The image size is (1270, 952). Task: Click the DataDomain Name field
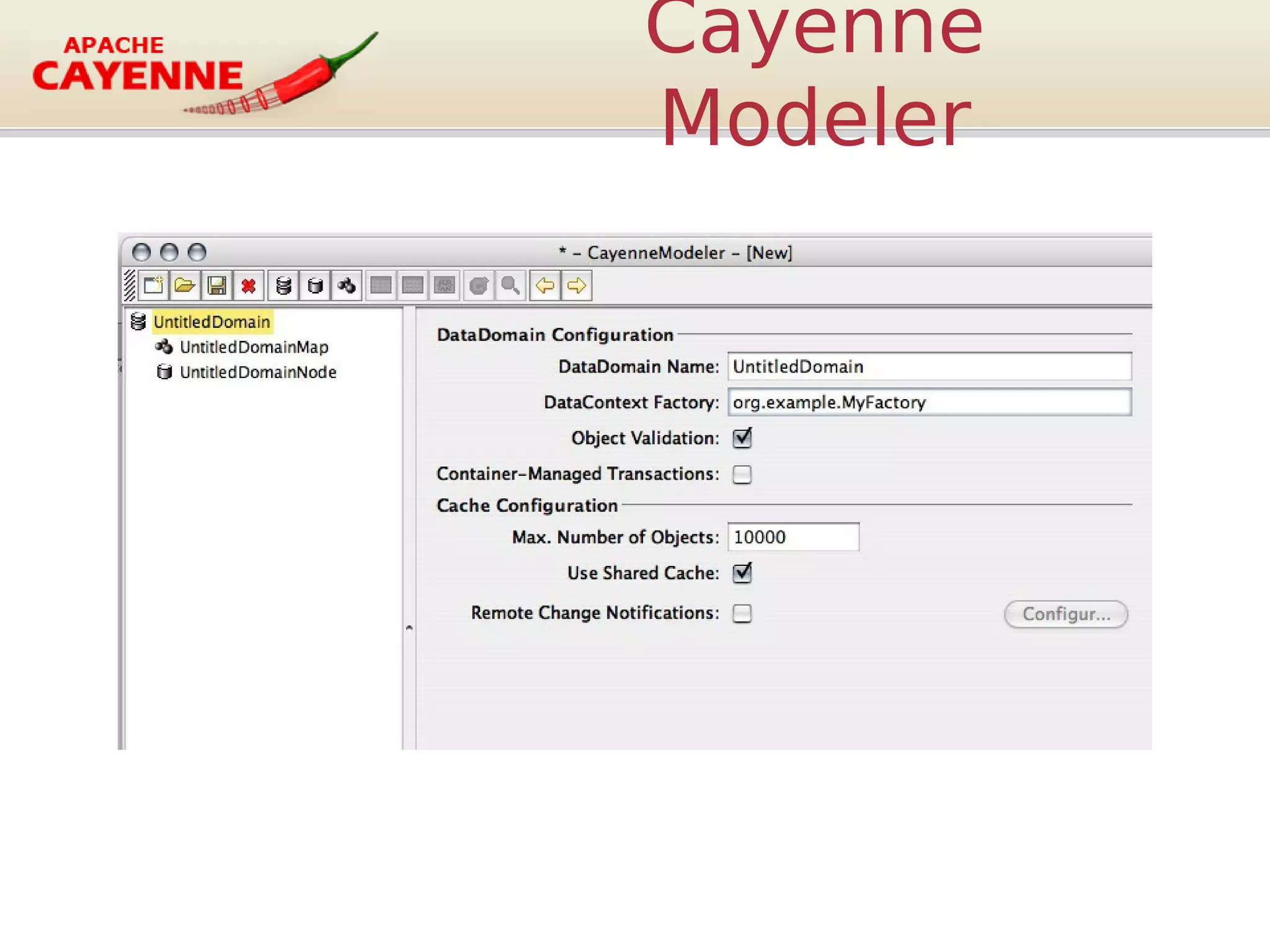click(x=930, y=366)
